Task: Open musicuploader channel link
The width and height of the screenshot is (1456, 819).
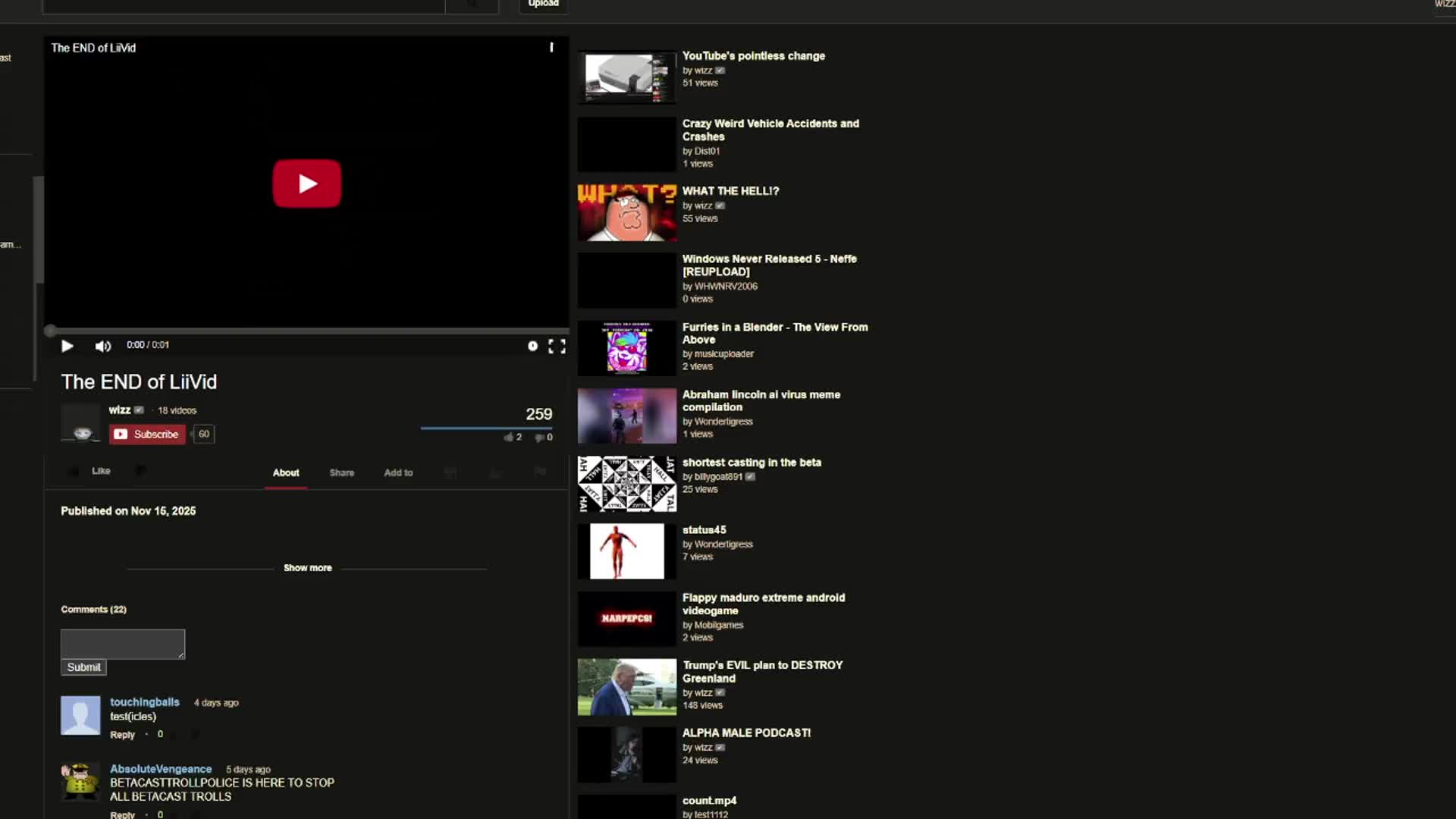Action: point(724,354)
